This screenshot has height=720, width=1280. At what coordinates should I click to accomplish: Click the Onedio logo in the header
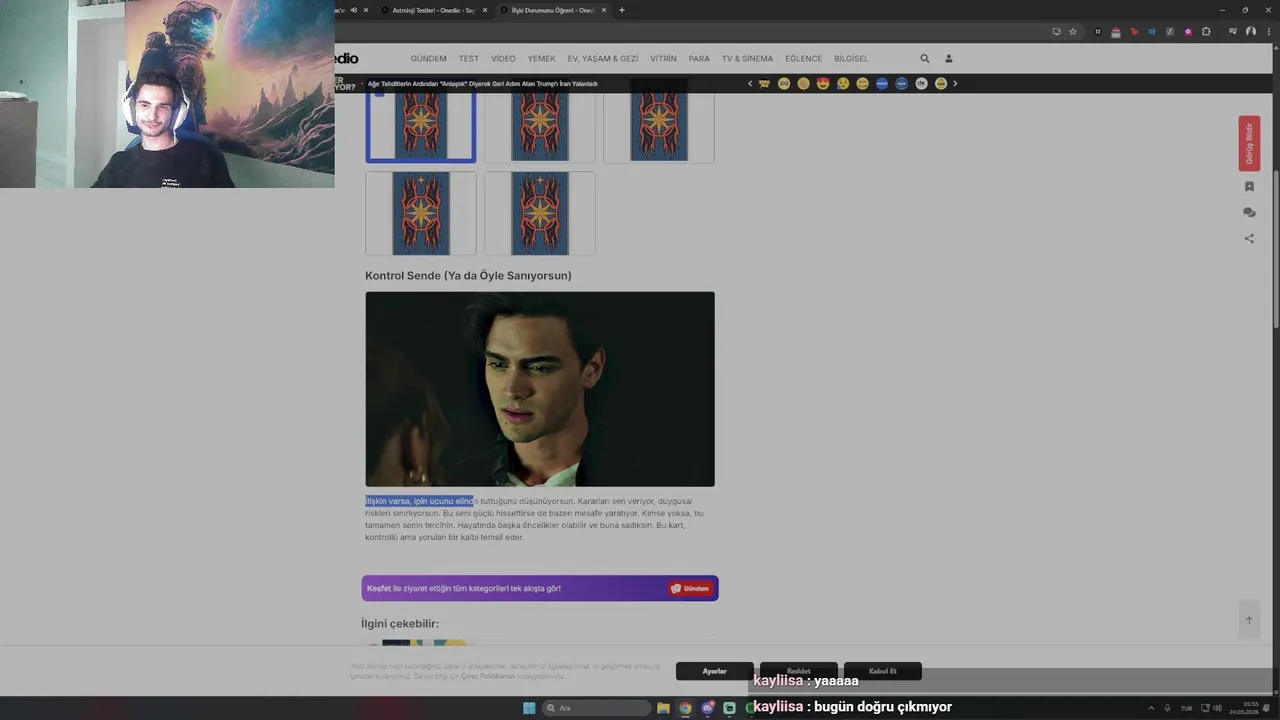347,59
